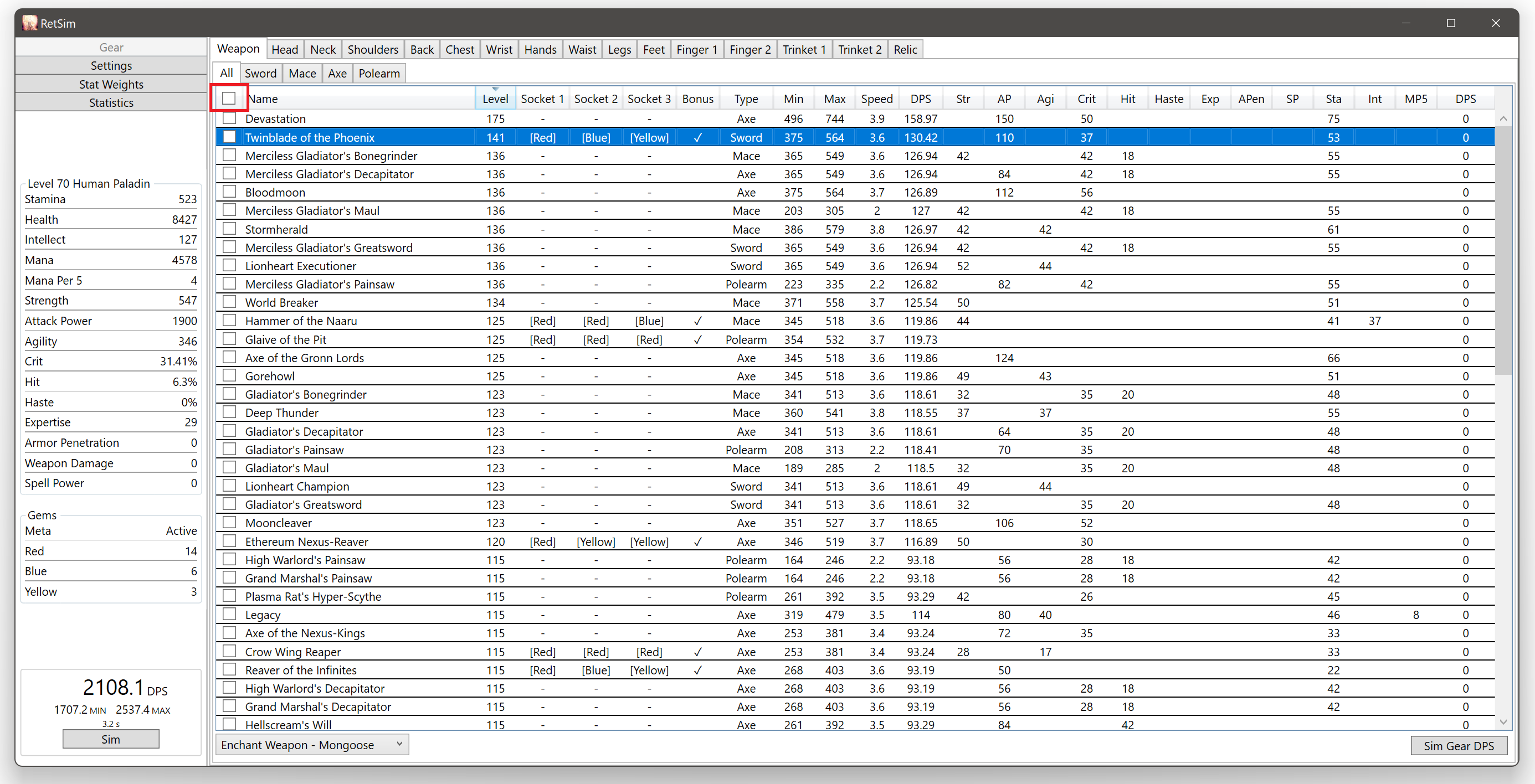This screenshot has width=1535, height=784.
Task: Check the box for Devastation
Action: point(229,118)
